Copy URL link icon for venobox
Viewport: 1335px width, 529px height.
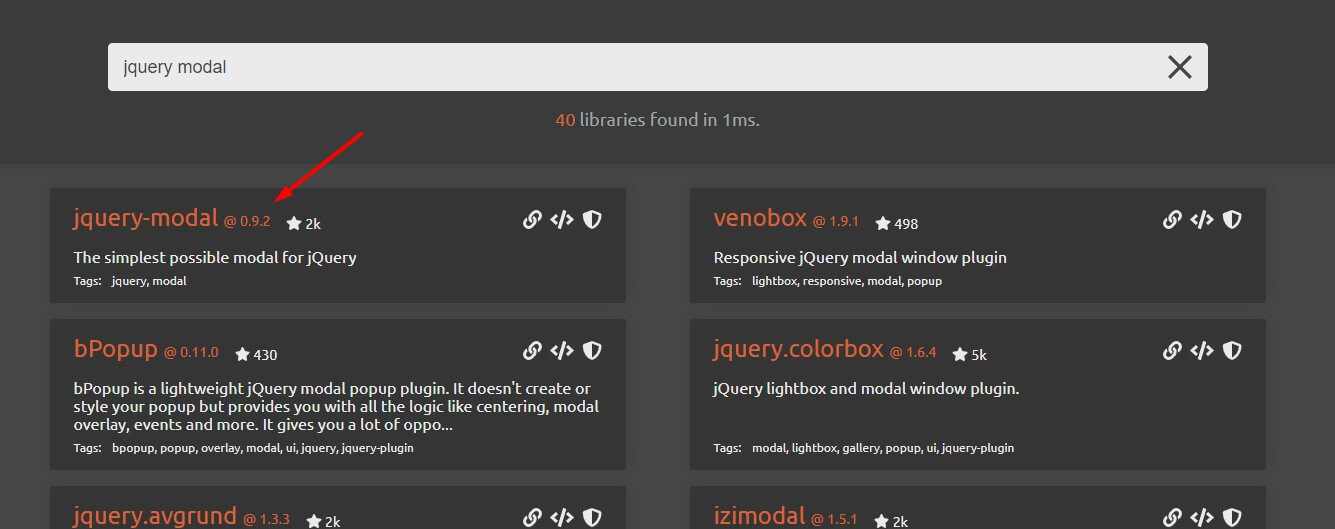pos(1172,220)
